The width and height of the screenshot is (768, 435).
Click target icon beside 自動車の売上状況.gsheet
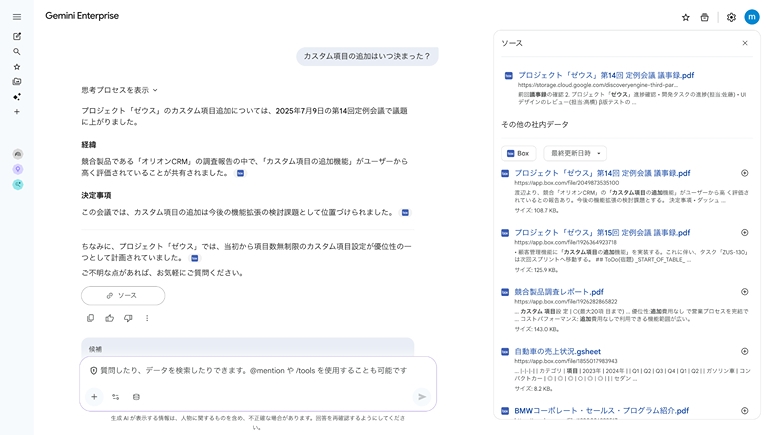(x=744, y=352)
